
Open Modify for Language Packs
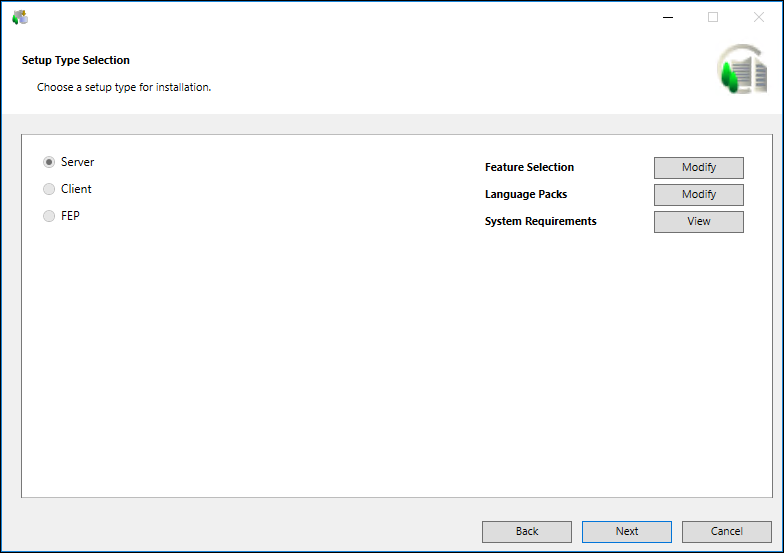tap(698, 195)
